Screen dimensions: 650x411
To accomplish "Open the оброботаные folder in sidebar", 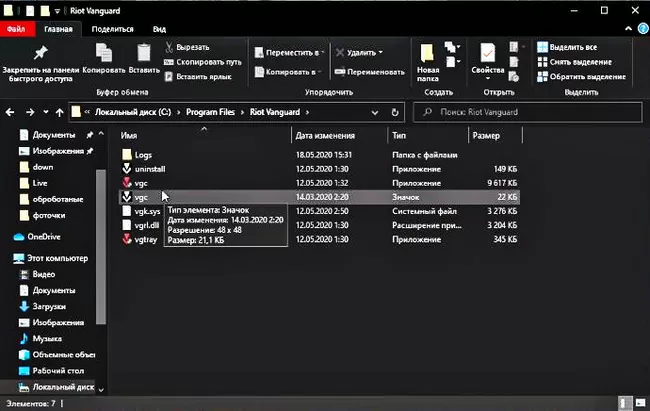I will click(x=57, y=199).
